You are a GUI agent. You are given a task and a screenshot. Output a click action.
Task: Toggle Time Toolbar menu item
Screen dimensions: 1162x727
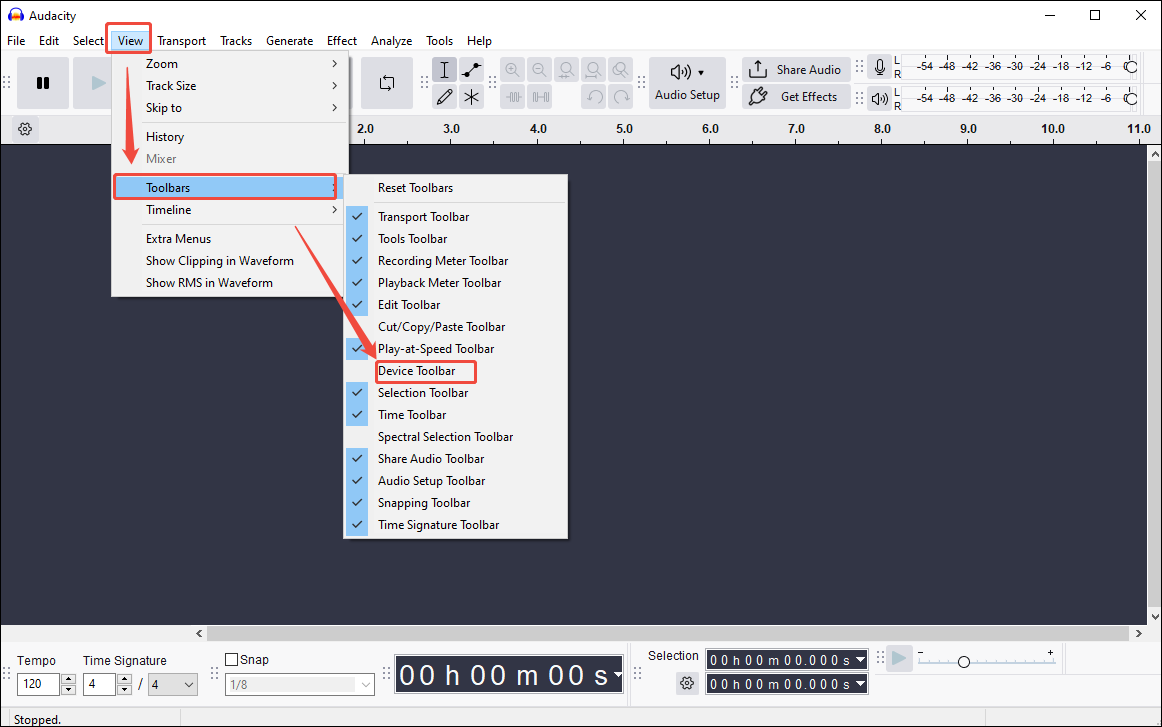tap(456, 414)
